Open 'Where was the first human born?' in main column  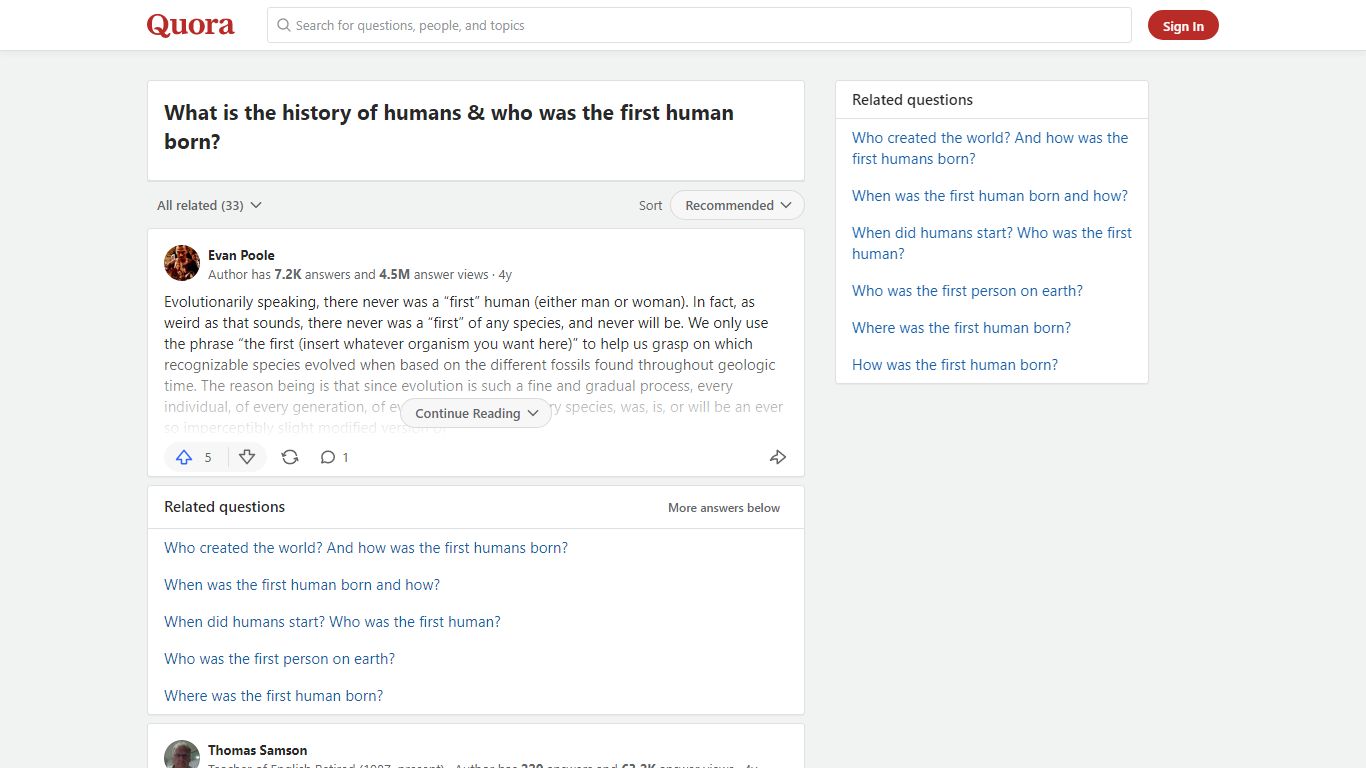coord(273,696)
